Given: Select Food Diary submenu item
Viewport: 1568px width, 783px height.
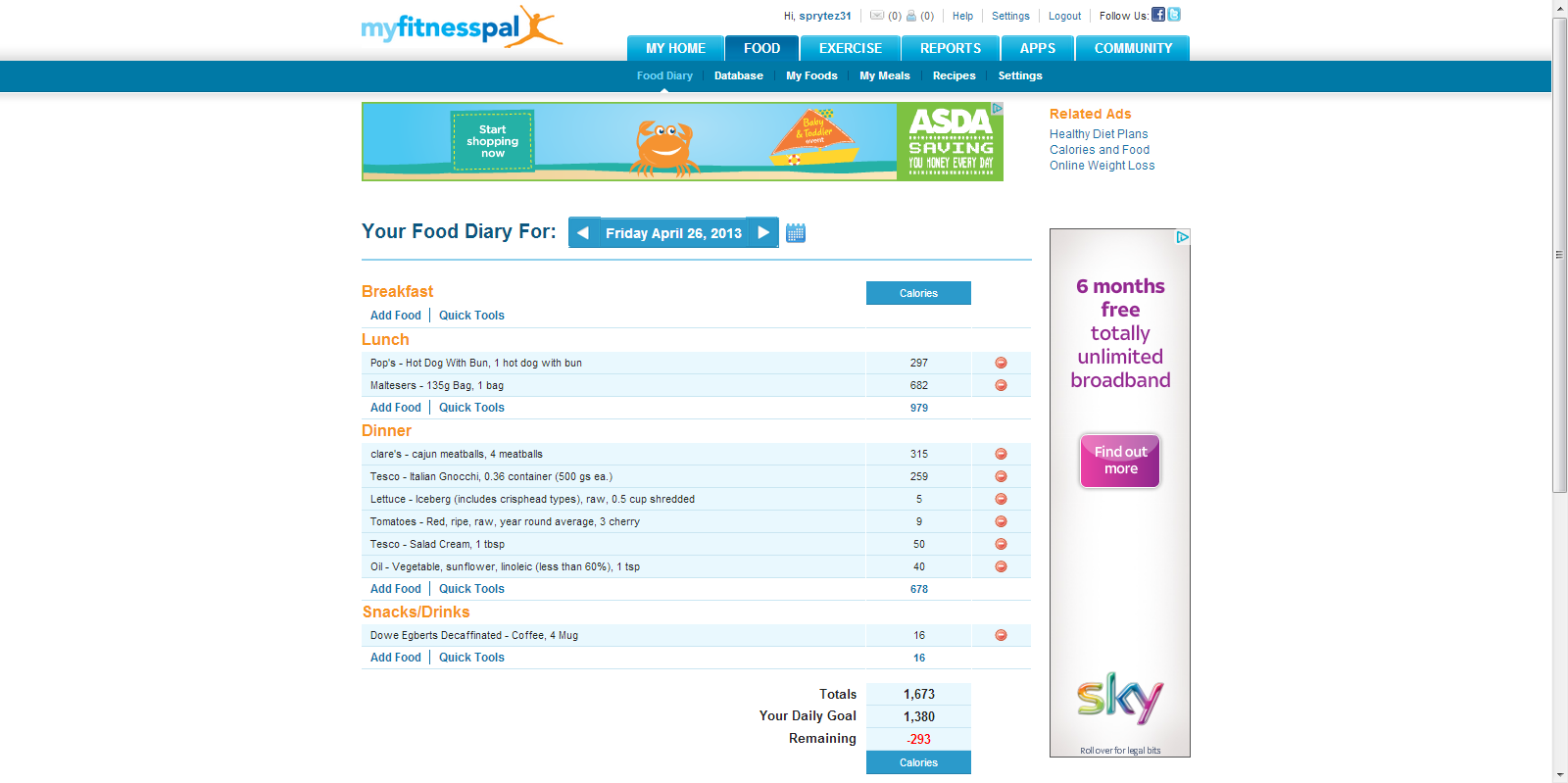Looking at the screenshot, I should [x=664, y=75].
